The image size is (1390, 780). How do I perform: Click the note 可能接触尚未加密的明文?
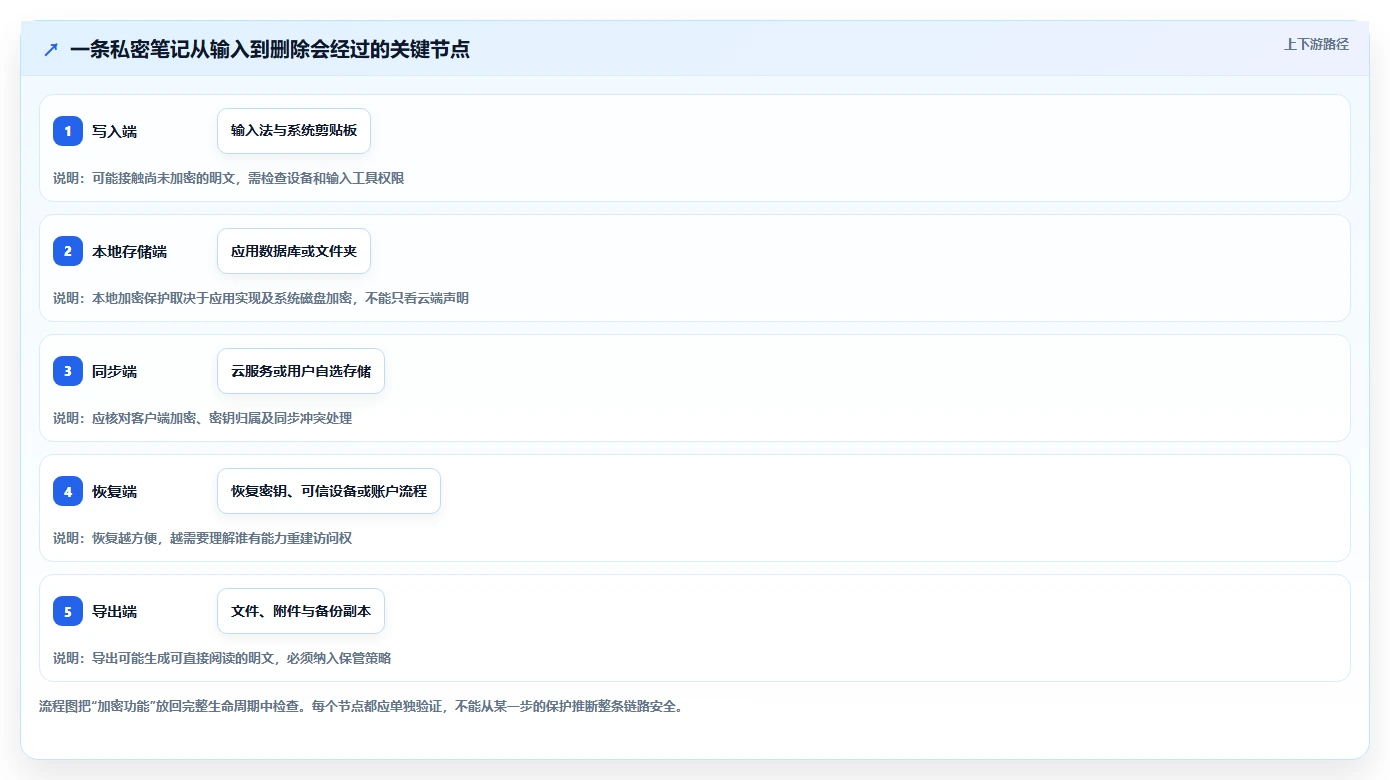tap(228, 178)
